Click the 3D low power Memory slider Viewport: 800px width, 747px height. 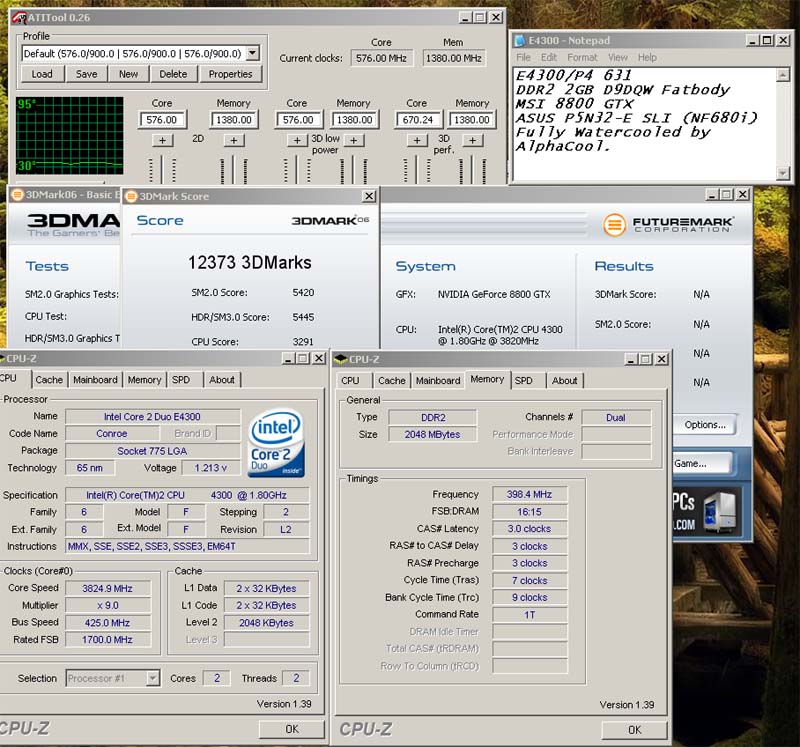354,170
